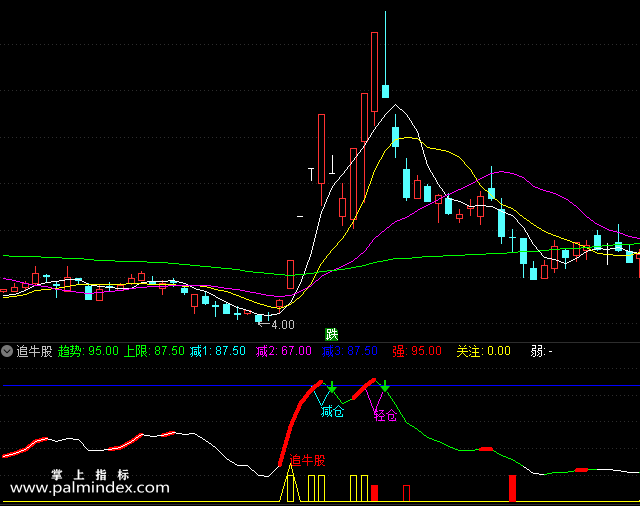The image size is (640, 506).
Task: Select the 减3: 87.50 value
Action: (350, 351)
